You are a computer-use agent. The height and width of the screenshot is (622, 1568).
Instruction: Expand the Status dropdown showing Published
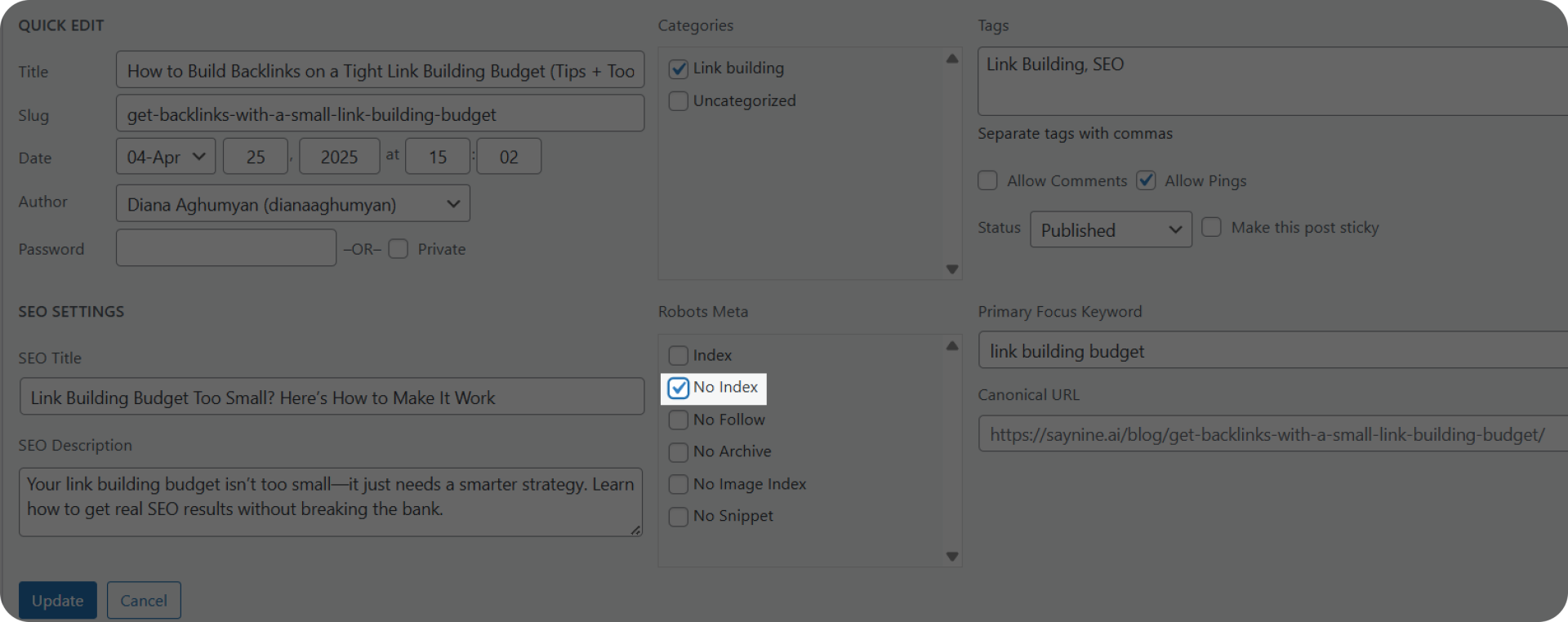click(x=1111, y=229)
